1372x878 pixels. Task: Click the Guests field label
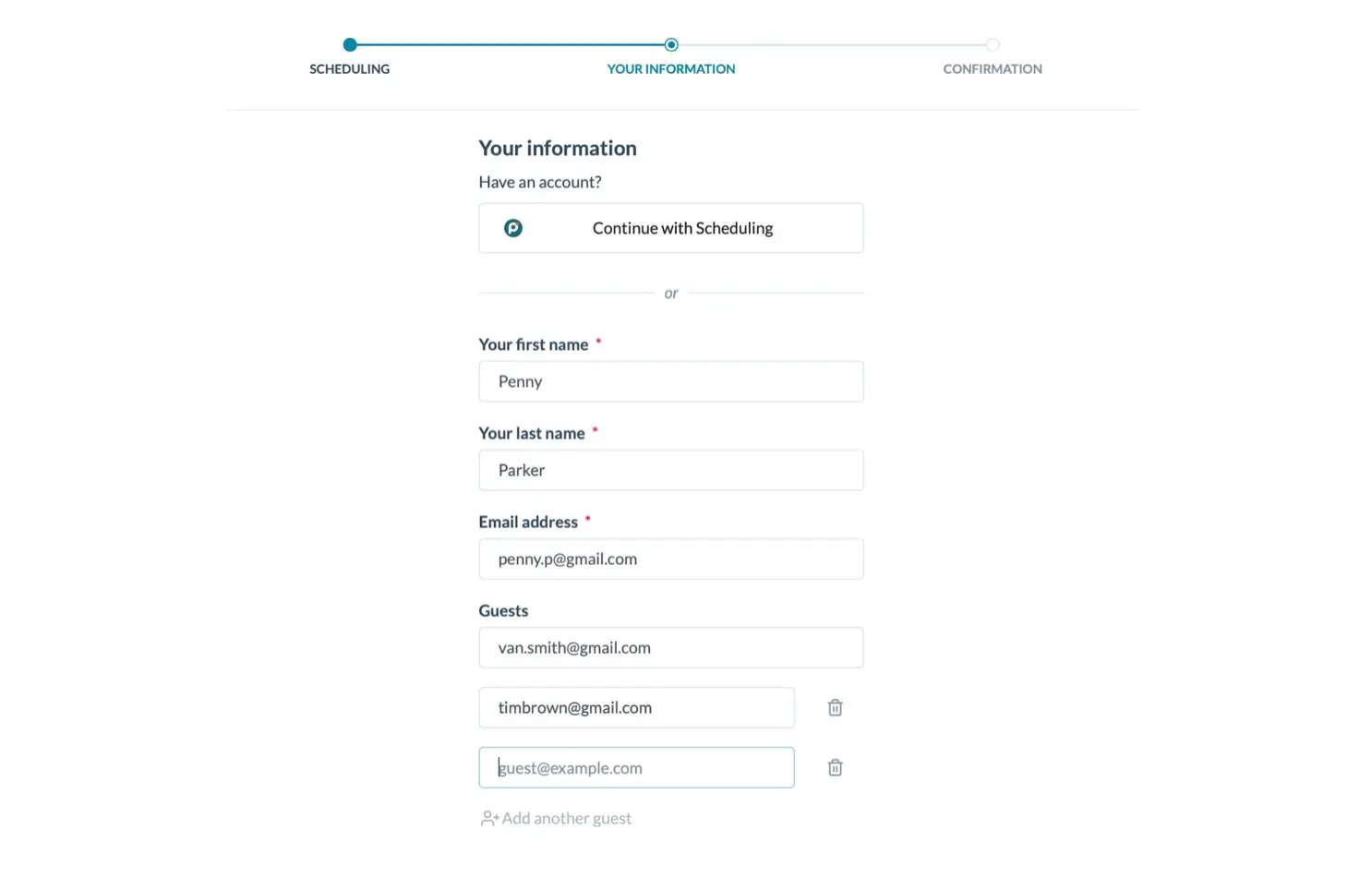pyautogui.click(x=503, y=610)
